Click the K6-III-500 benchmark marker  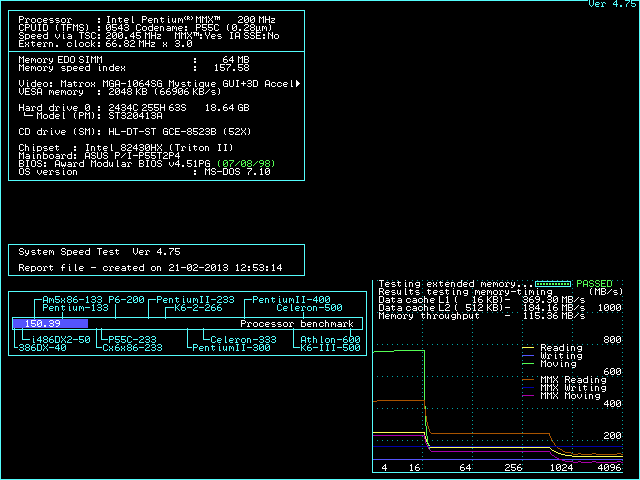330,348
